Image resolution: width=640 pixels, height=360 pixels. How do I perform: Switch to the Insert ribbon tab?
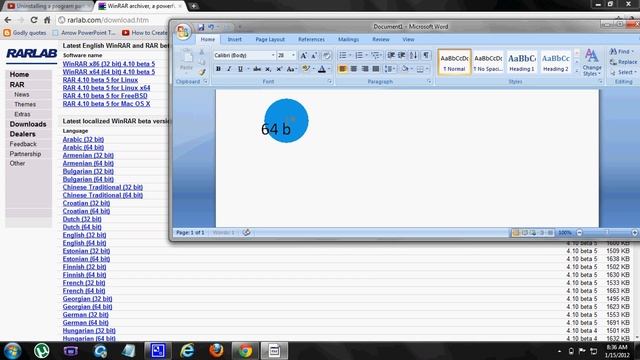tap(235, 40)
